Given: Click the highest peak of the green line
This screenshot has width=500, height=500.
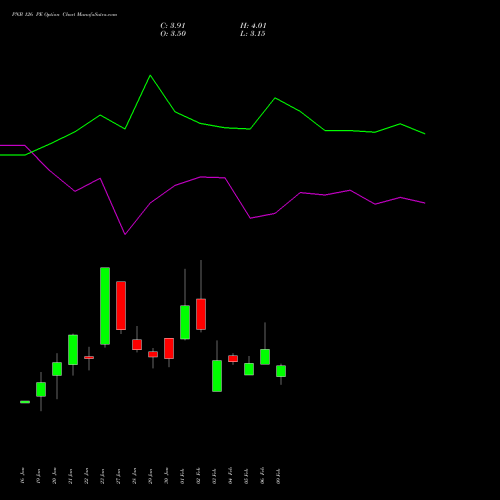Looking at the screenshot, I should 150,76.
